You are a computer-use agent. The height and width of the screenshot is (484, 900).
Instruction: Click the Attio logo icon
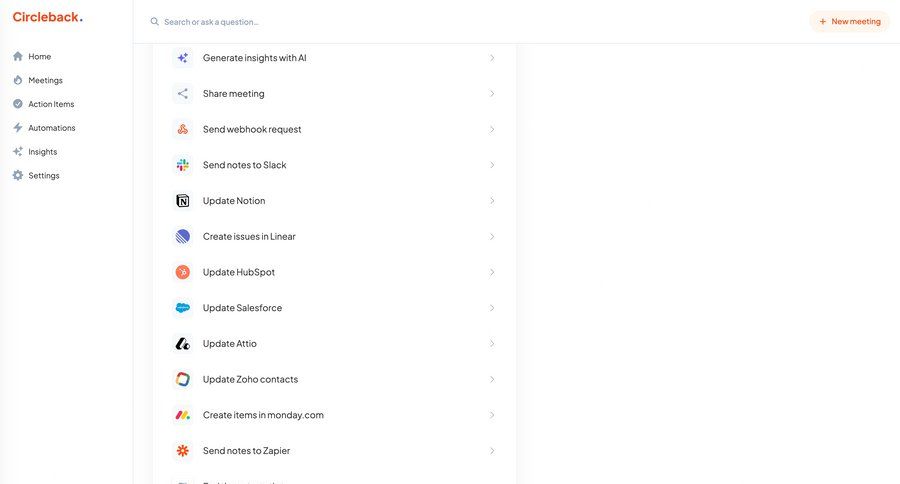click(182, 344)
